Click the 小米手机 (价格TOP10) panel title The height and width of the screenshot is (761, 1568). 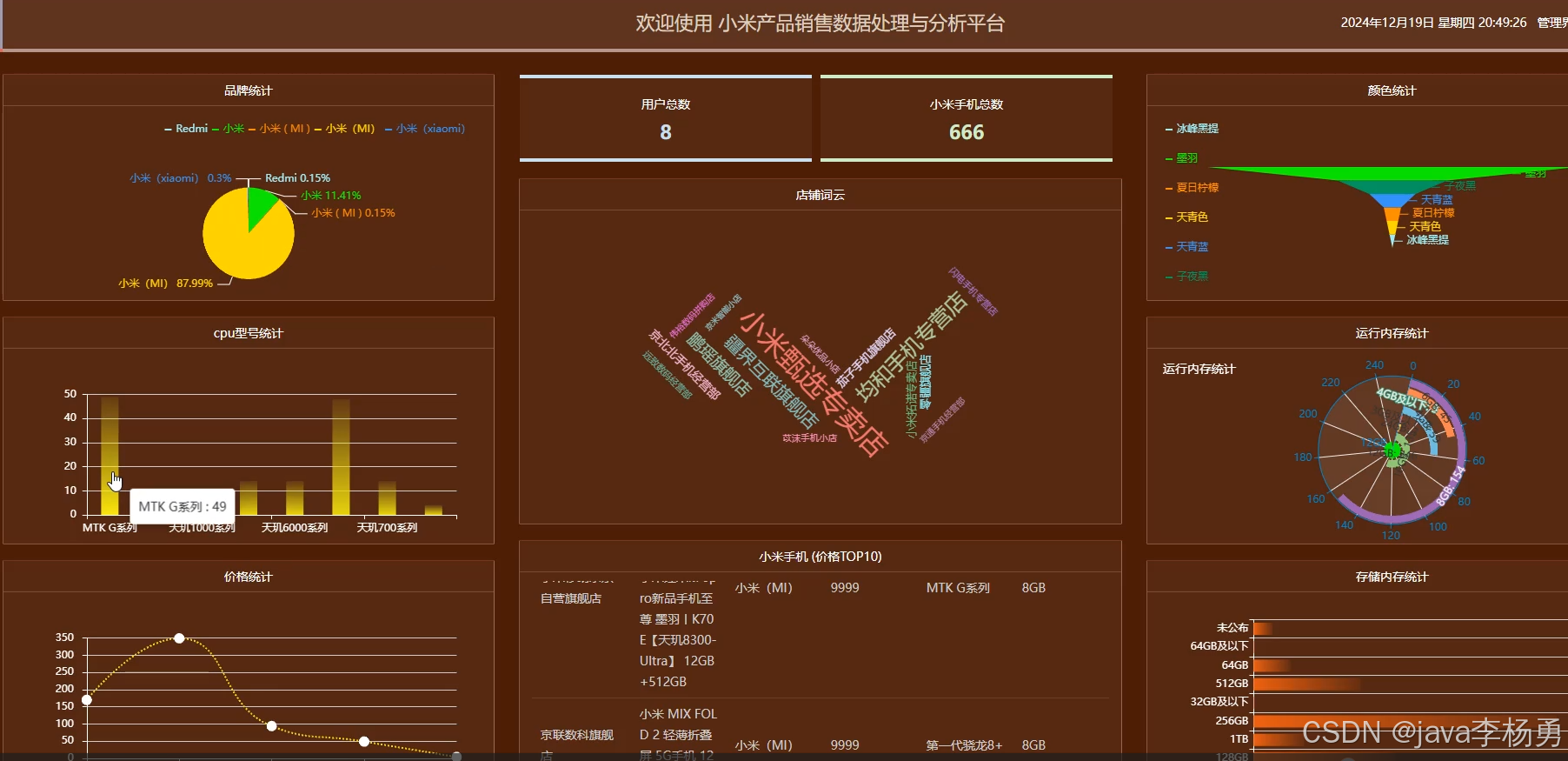tap(821, 557)
